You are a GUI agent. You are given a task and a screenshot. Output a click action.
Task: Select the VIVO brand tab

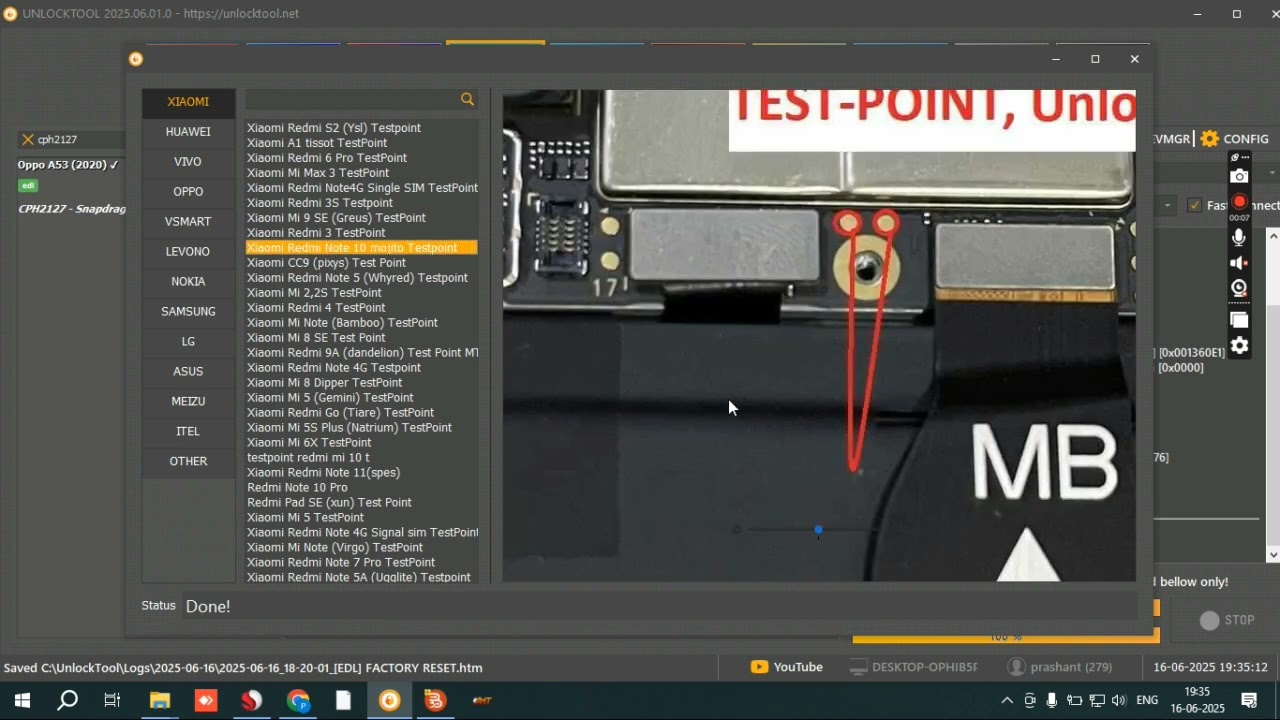(188, 162)
